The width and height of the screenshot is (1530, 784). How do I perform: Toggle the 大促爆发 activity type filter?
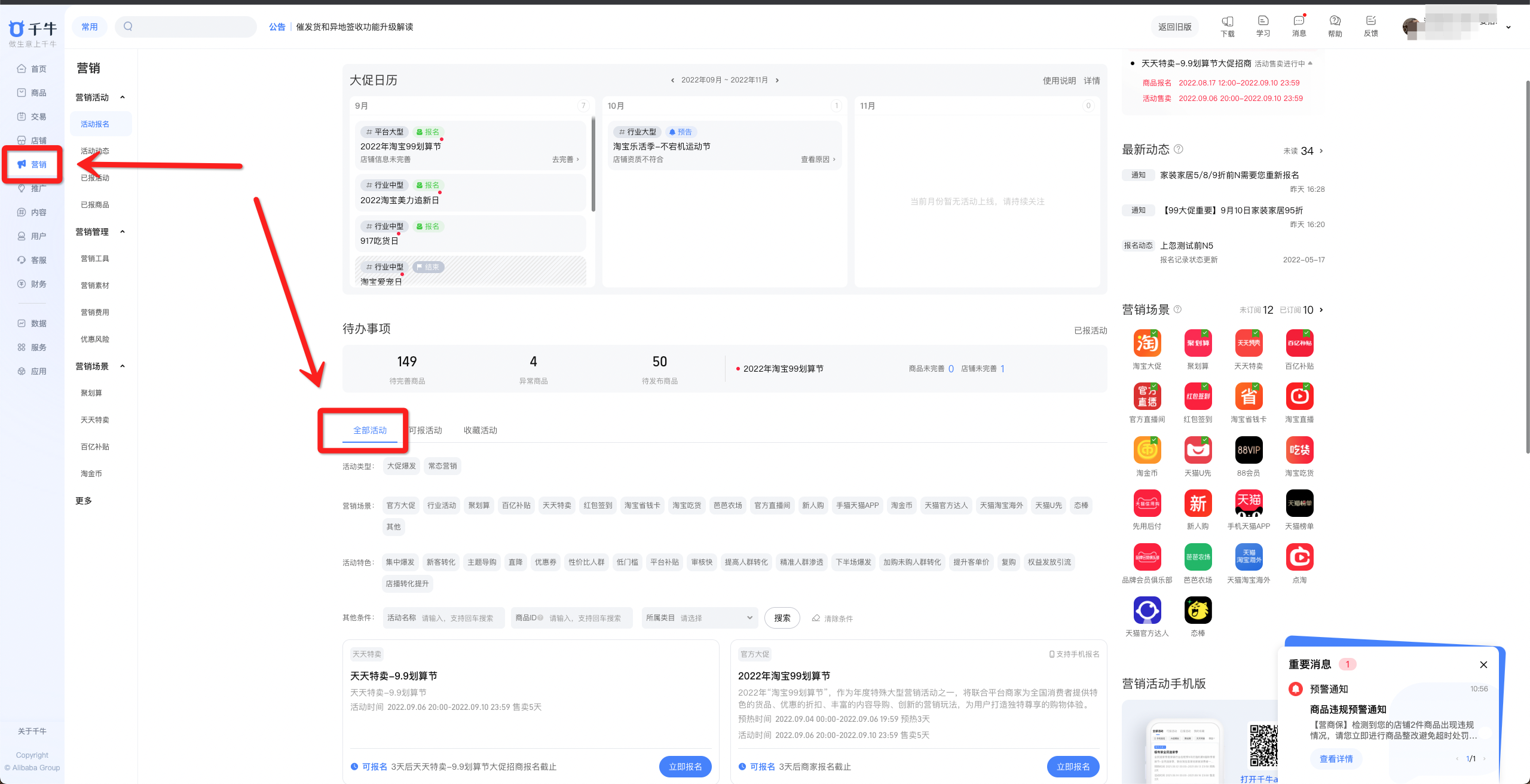pyautogui.click(x=401, y=466)
